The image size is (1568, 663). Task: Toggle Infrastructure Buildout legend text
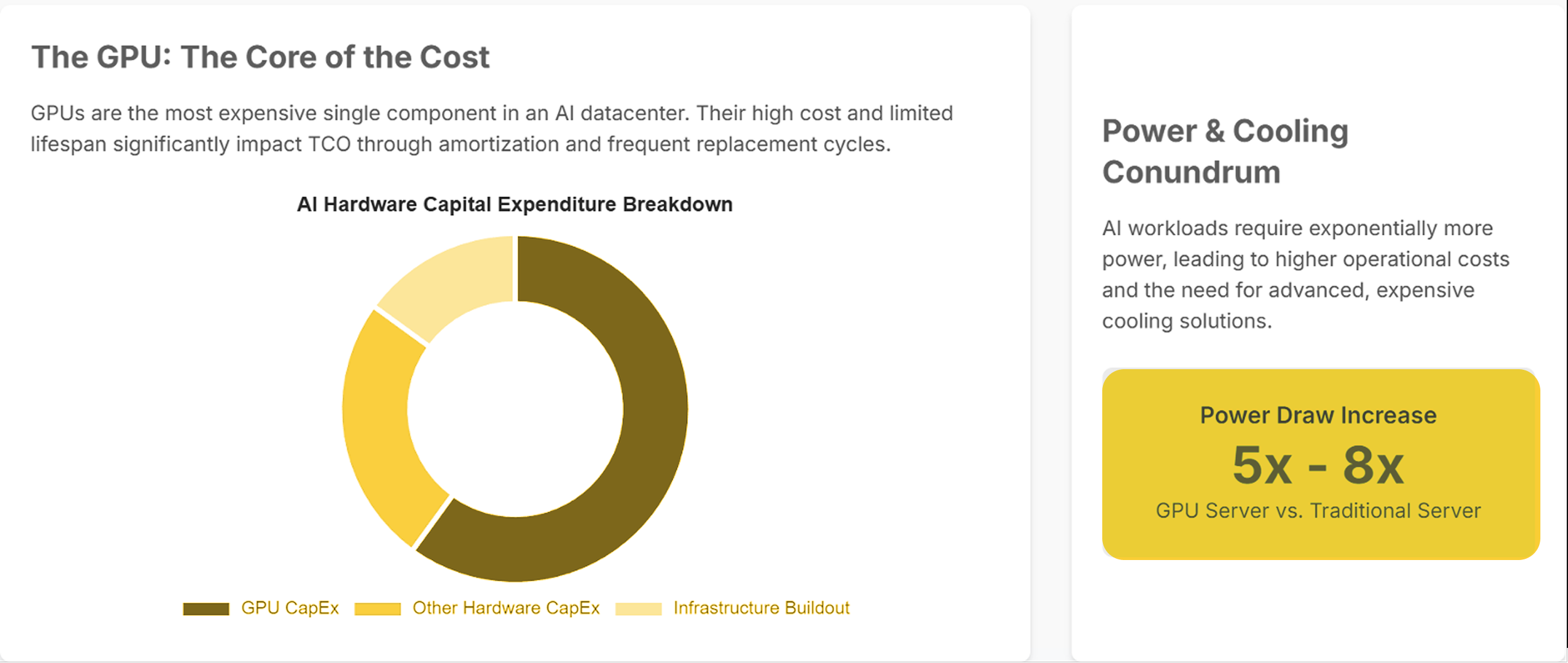[761, 608]
